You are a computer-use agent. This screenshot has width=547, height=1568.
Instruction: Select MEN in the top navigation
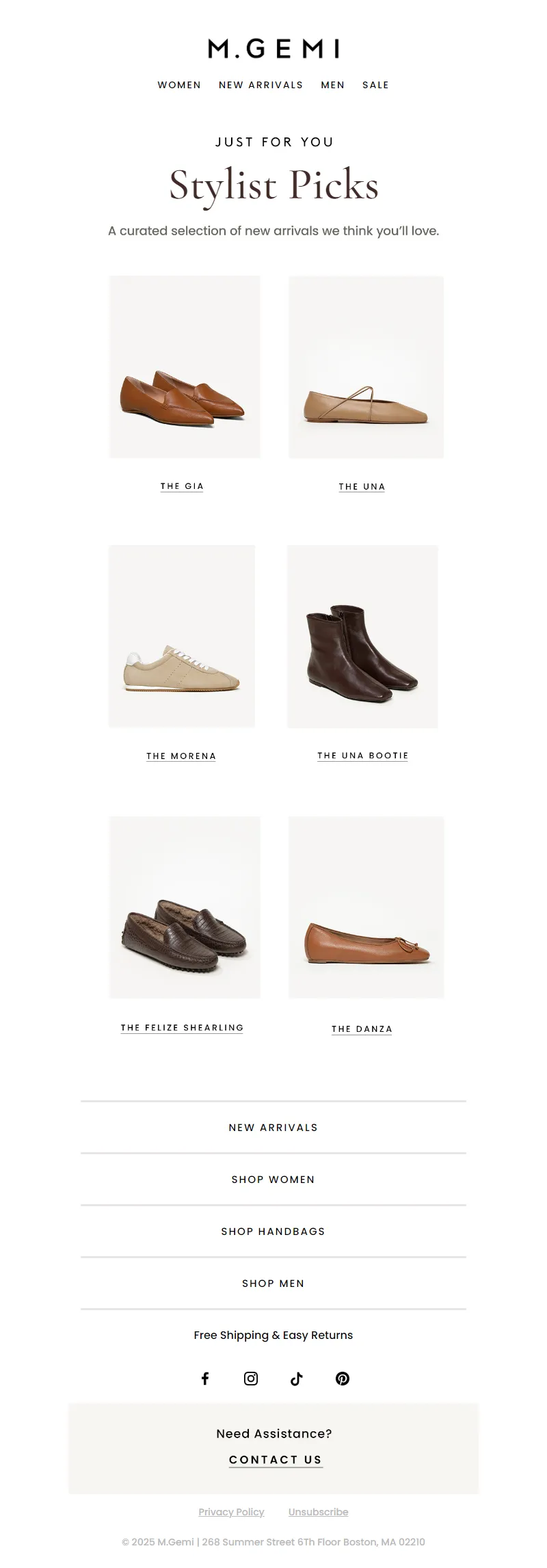[333, 85]
